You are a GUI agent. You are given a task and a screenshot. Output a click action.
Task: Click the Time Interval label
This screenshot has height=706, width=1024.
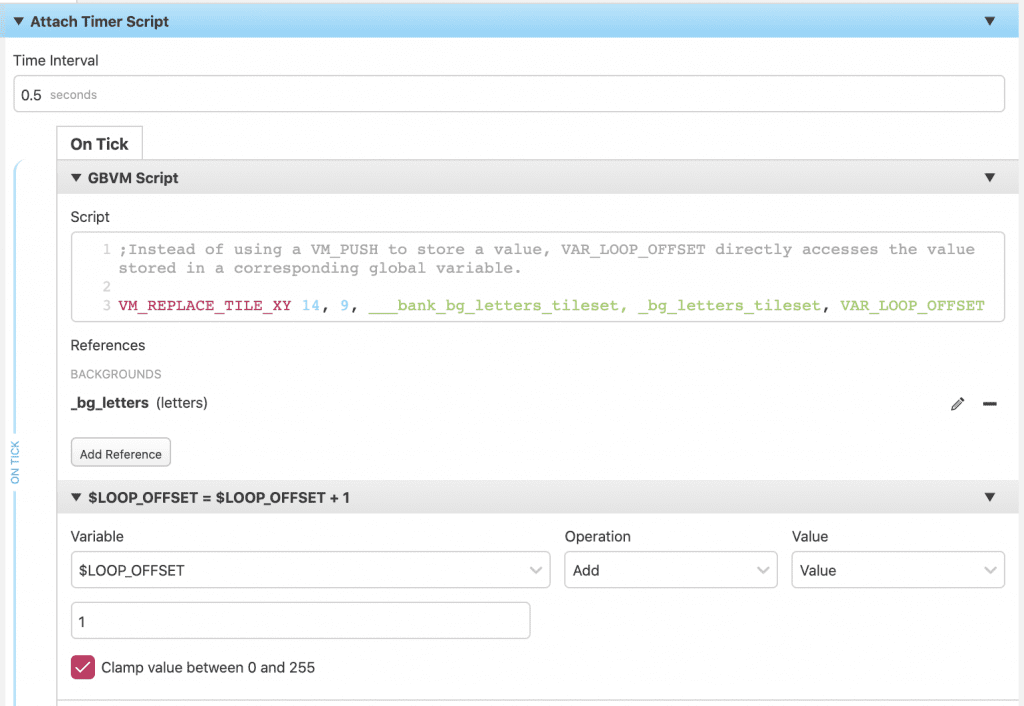56,61
